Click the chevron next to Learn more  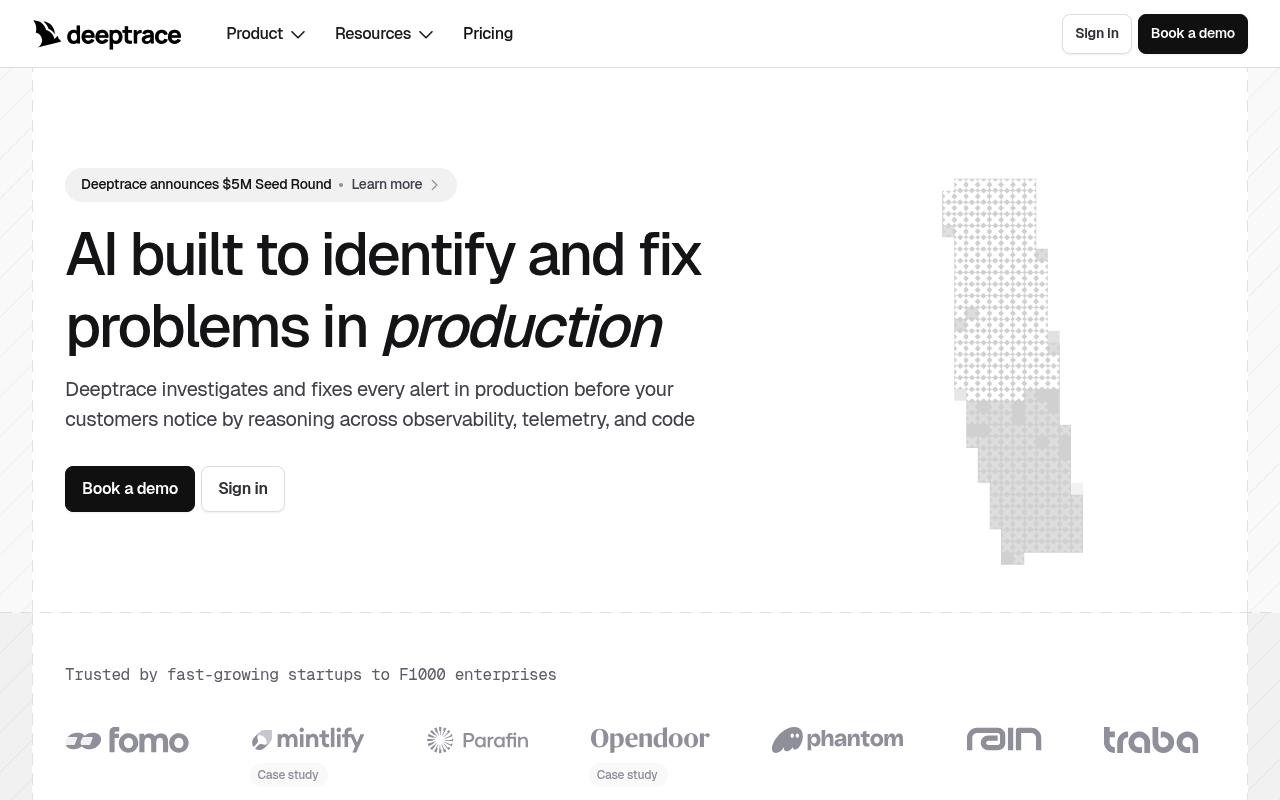pos(434,185)
